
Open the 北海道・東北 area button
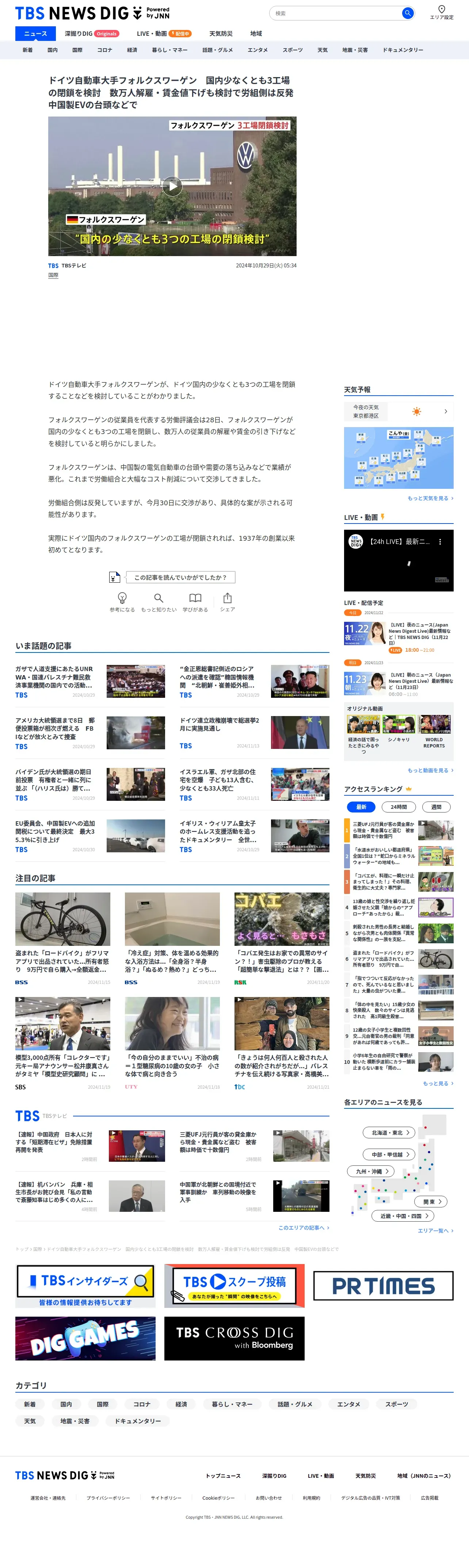(390, 1132)
